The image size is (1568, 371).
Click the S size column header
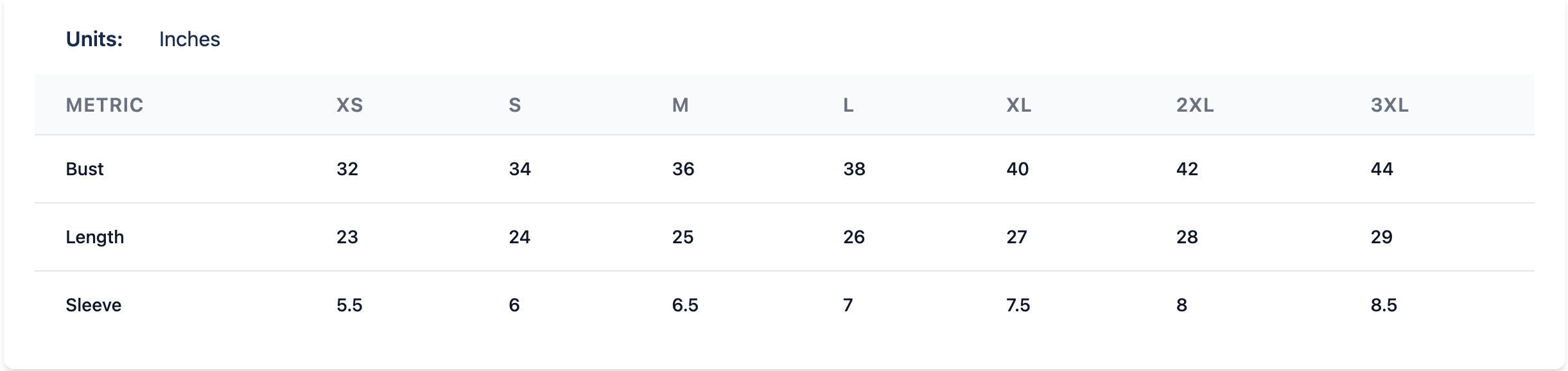pos(514,105)
